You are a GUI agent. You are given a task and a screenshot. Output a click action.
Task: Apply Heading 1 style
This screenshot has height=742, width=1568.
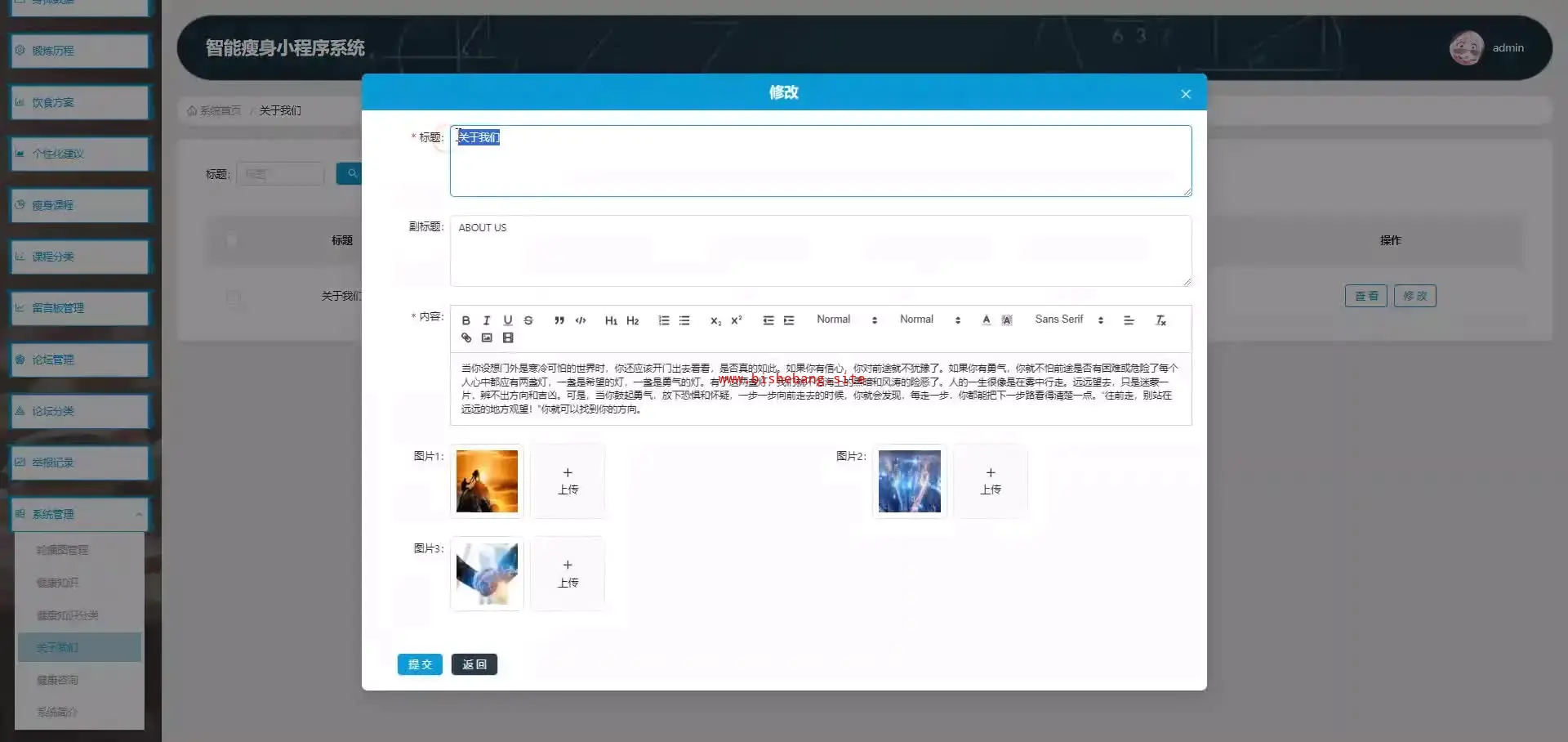tap(611, 320)
